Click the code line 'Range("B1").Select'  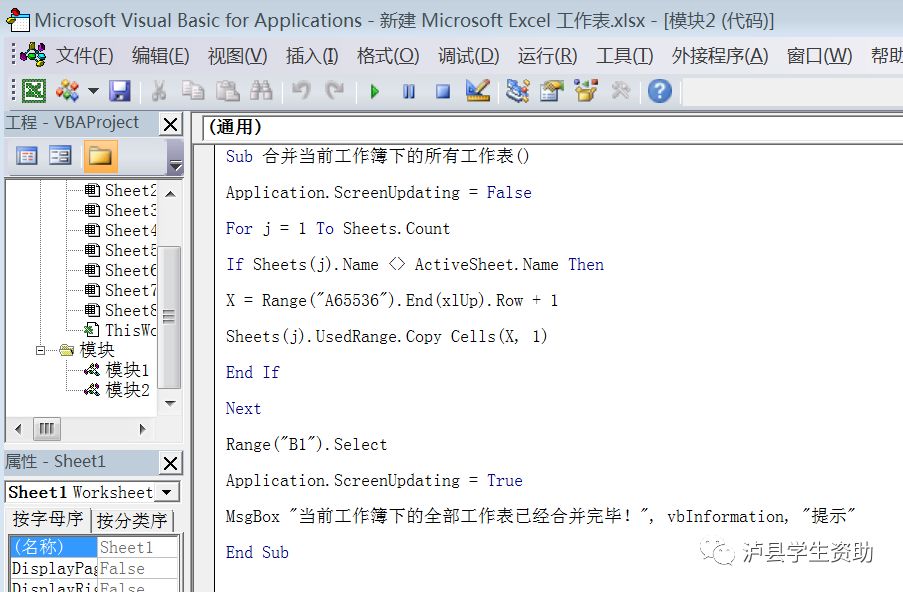point(306,444)
